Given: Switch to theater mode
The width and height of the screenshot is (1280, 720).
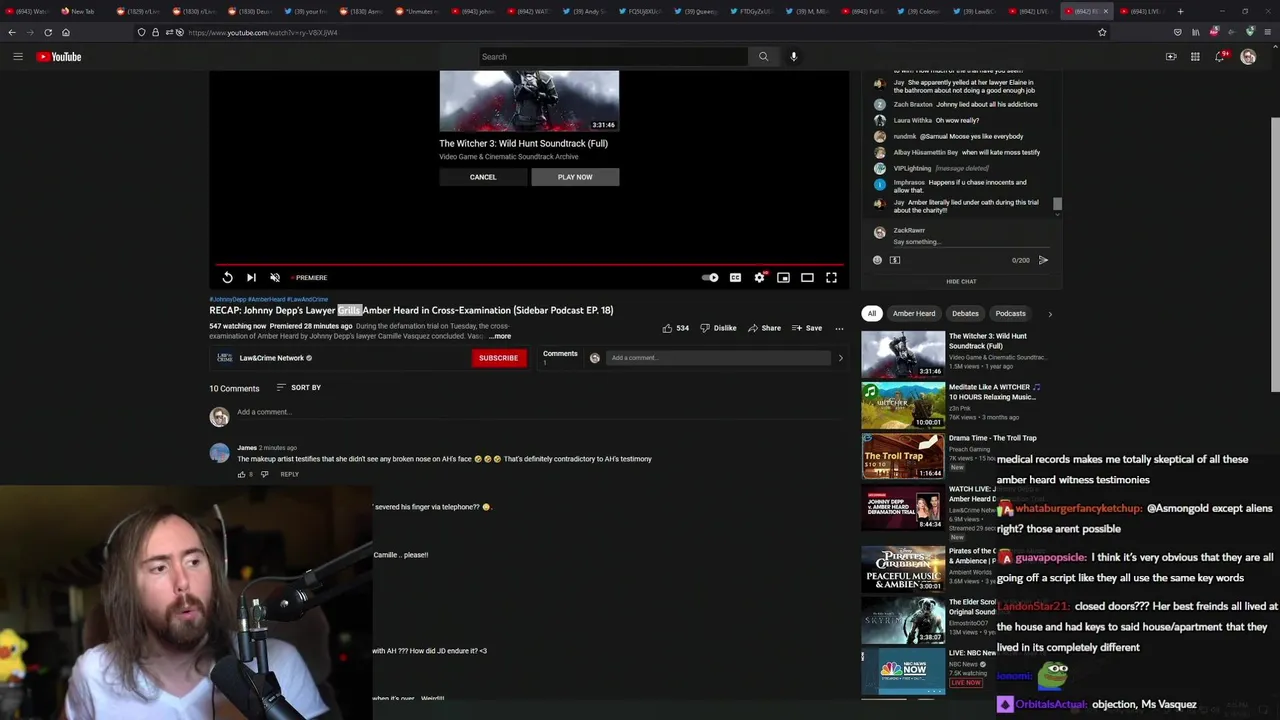Looking at the screenshot, I should pyautogui.click(x=807, y=278).
